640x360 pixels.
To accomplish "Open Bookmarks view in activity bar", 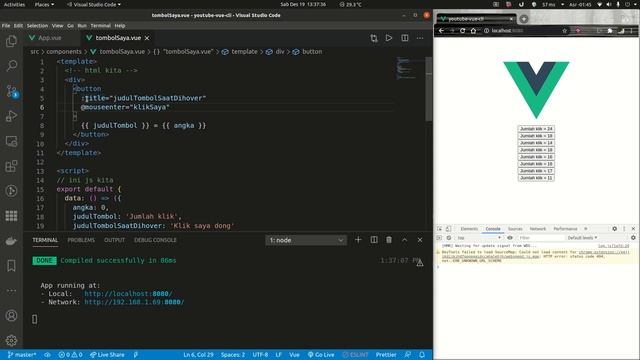I will [11, 266].
